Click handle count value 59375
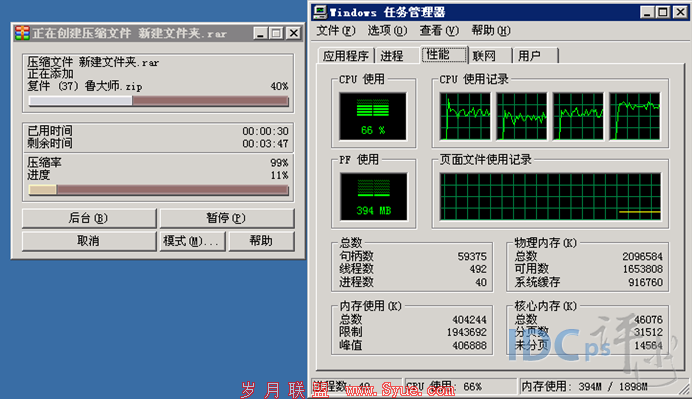The image size is (692, 400). tap(472, 257)
